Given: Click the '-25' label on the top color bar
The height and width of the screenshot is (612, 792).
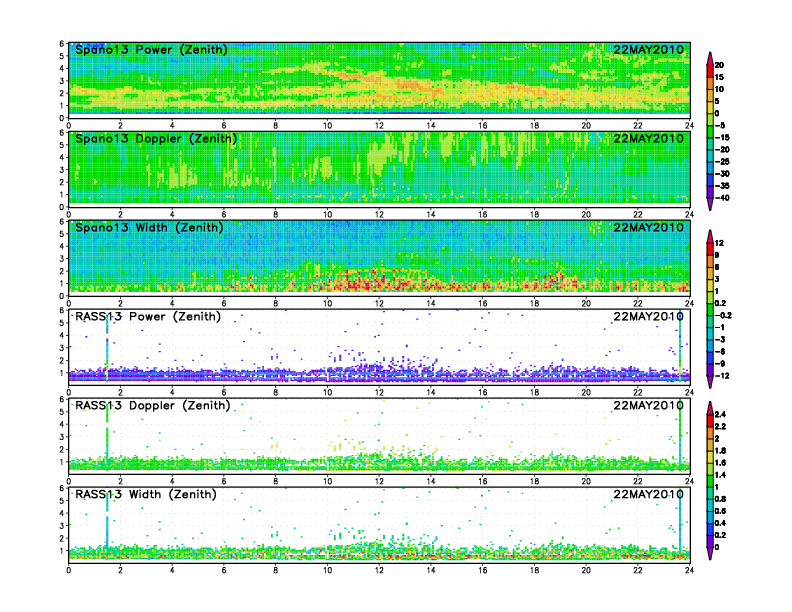Looking at the screenshot, I should pyautogui.click(x=722, y=162).
